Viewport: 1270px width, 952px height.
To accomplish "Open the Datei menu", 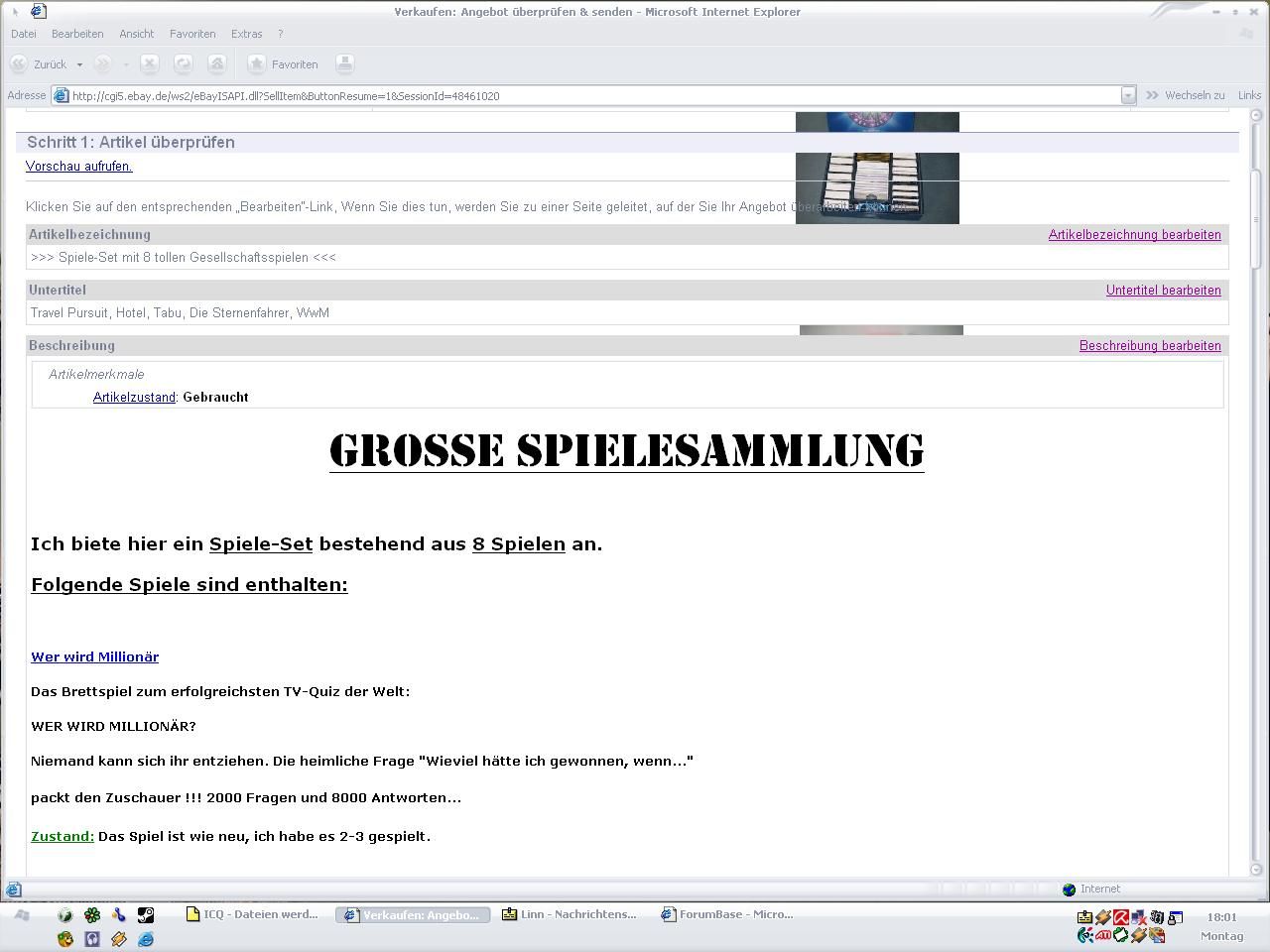I will click(23, 34).
